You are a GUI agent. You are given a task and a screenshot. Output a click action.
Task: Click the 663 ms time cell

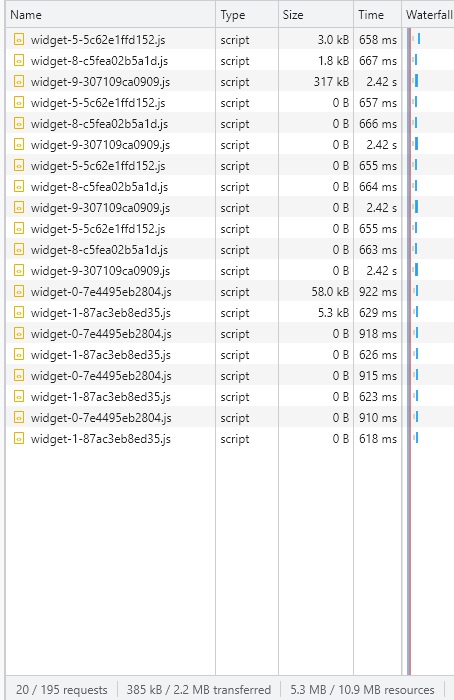coord(378,250)
